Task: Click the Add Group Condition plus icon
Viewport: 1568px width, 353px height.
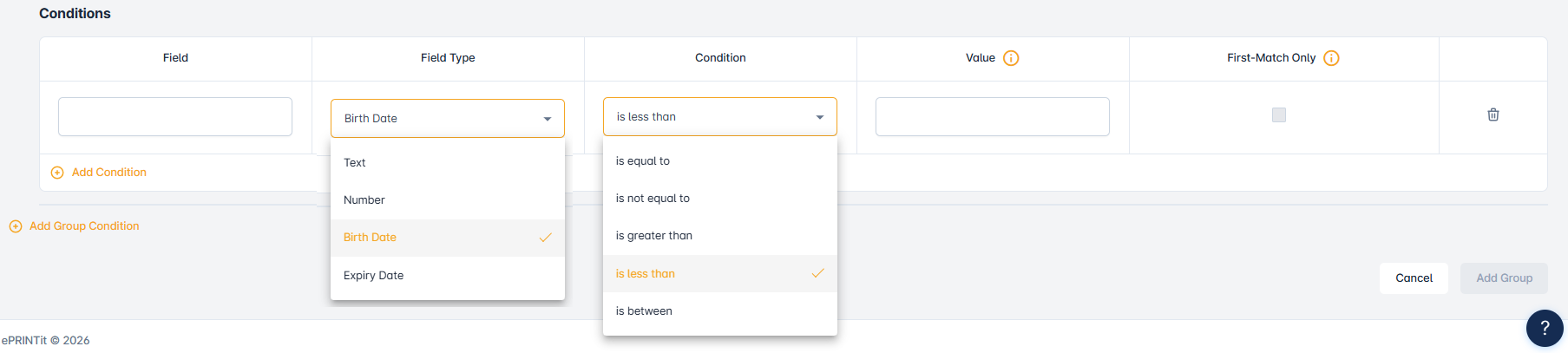Action: (x=16, y=226)
